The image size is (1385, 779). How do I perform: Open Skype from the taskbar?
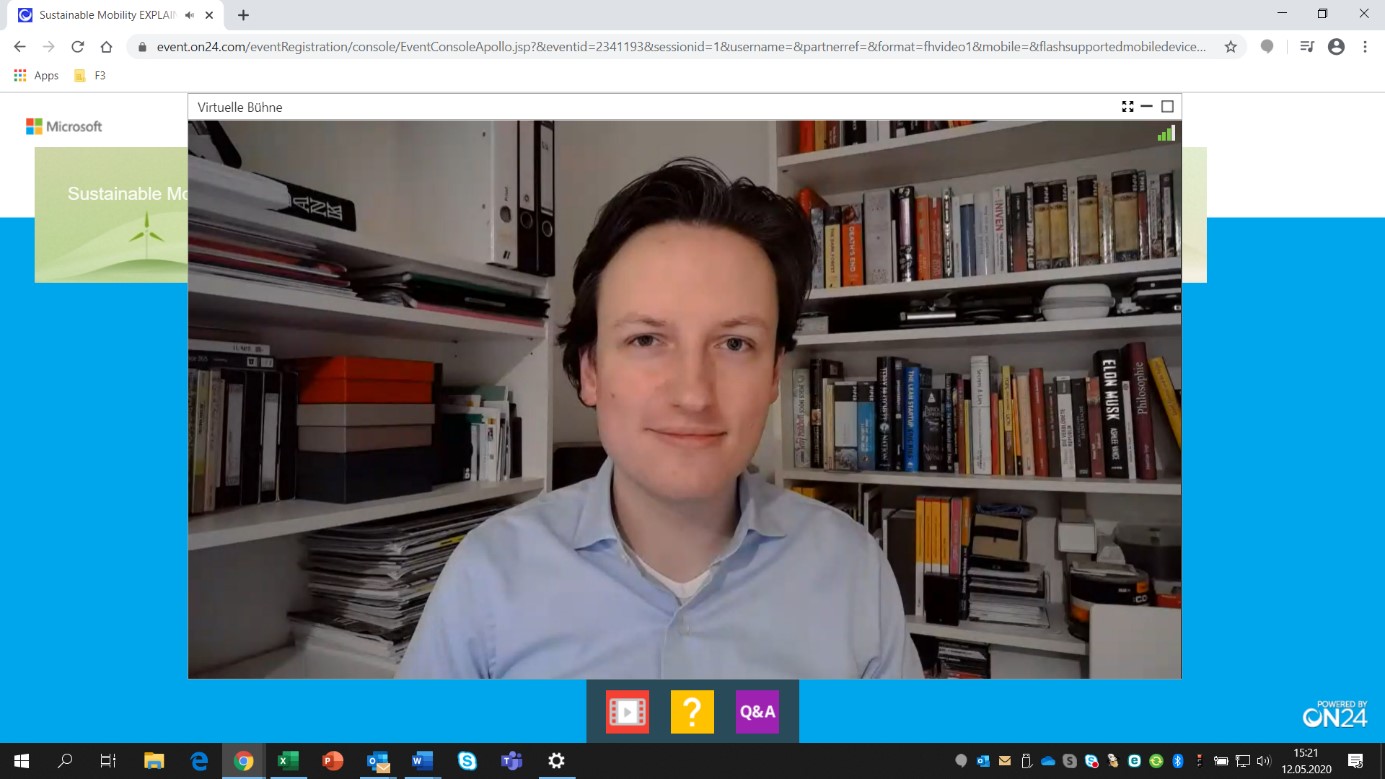click(x=466, y=762)
